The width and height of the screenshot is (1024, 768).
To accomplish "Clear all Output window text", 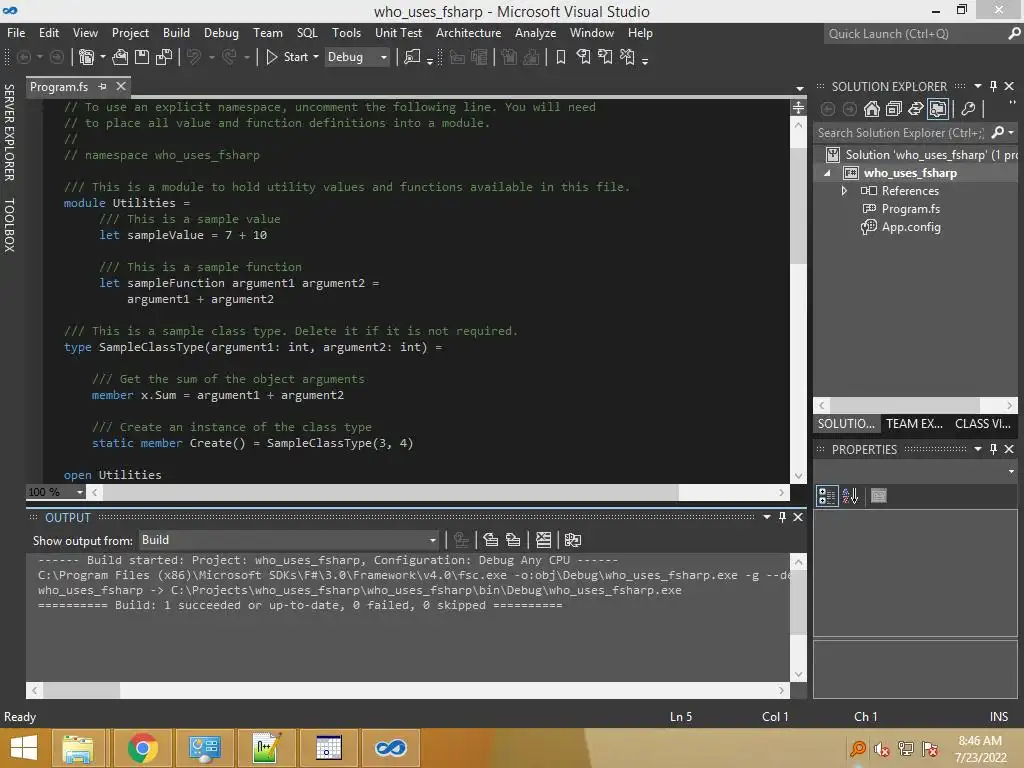I will 543,540.
